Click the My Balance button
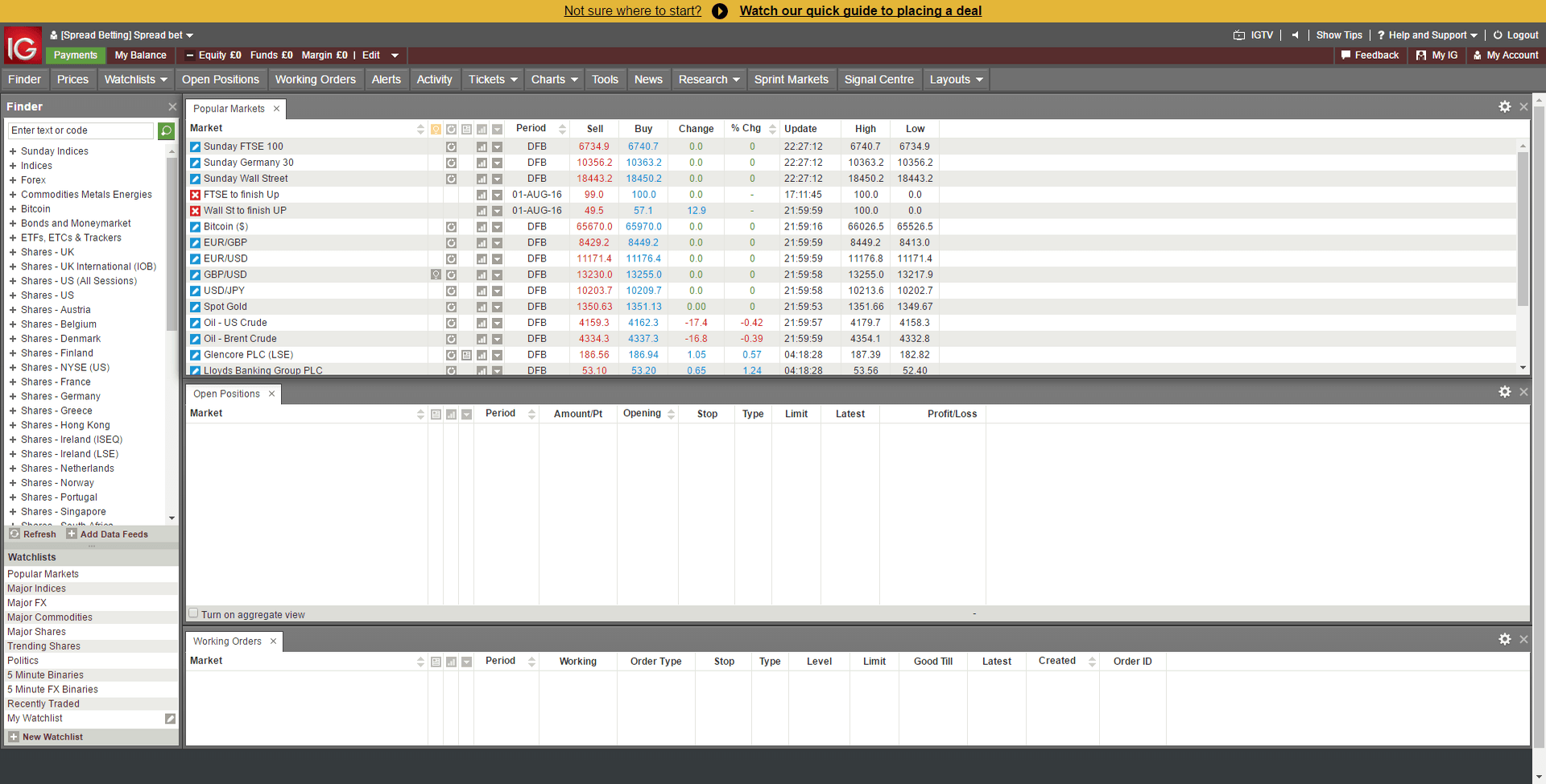 point(140,56)
